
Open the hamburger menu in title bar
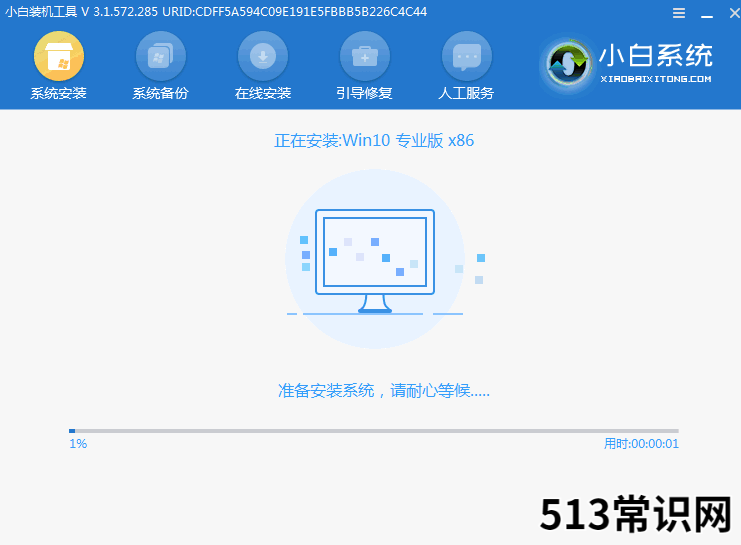(679, 13)
